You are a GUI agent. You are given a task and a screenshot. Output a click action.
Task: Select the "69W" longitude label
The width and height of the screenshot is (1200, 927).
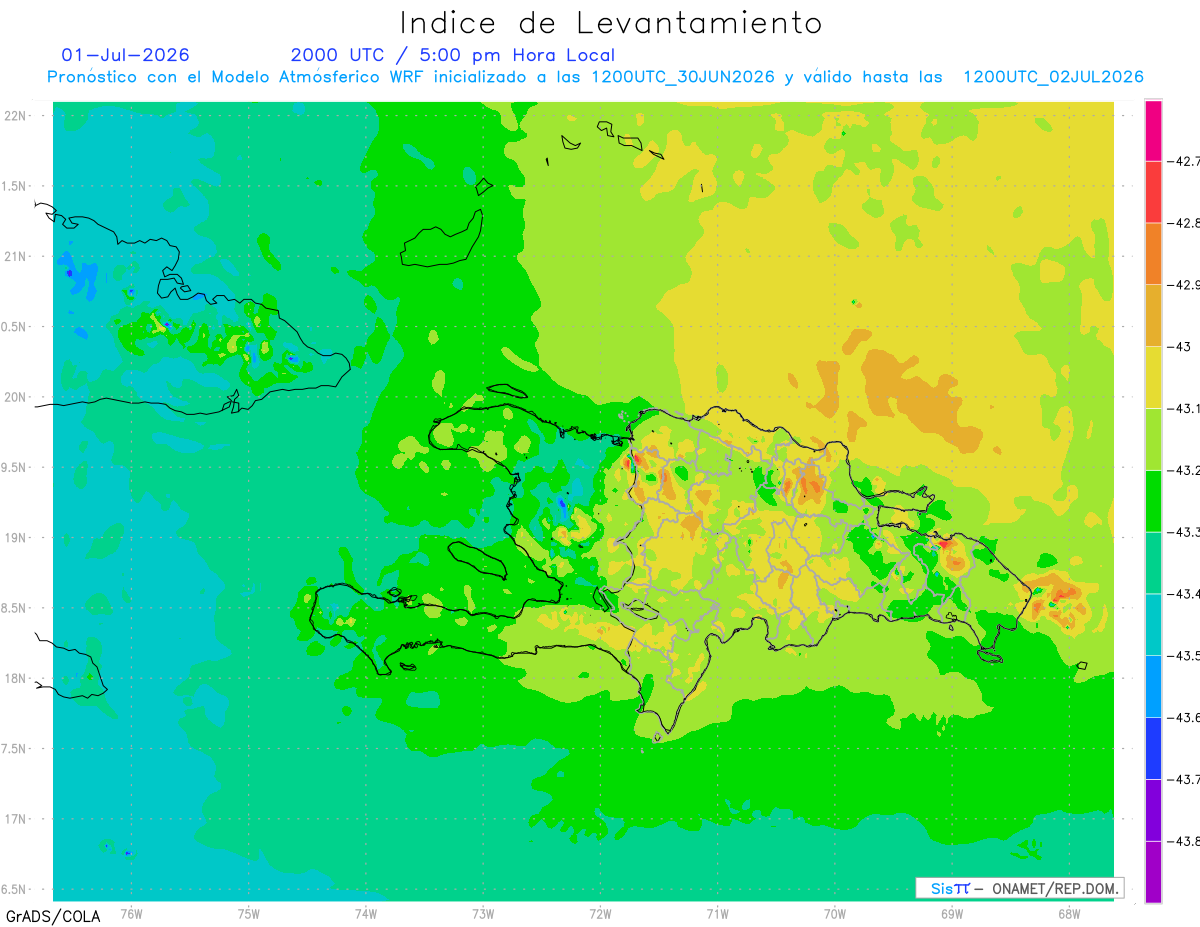click(x=952, y=913)
